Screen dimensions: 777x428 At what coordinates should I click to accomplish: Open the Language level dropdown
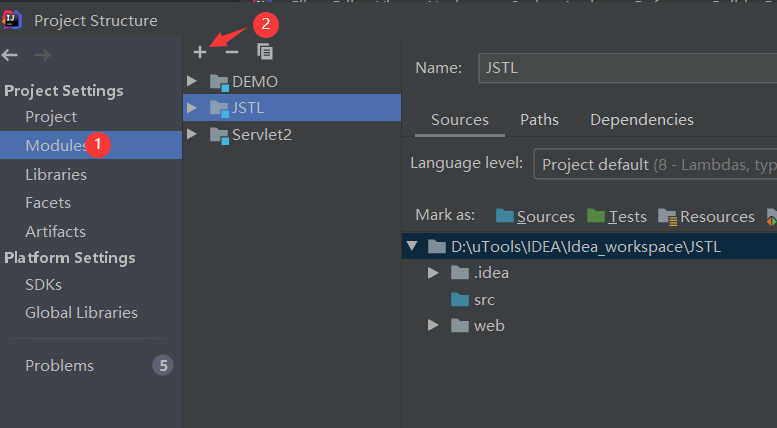[x=655, y=164]
